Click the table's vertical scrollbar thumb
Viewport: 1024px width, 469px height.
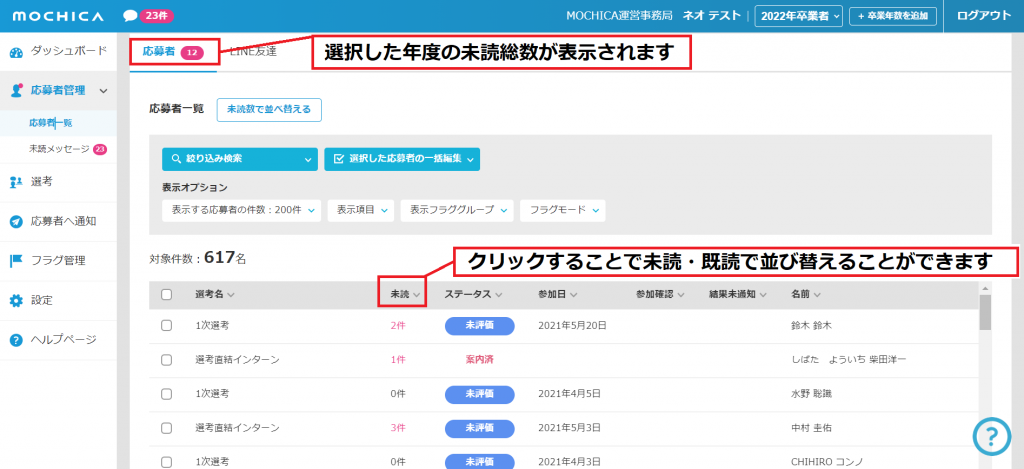[985, 312]
